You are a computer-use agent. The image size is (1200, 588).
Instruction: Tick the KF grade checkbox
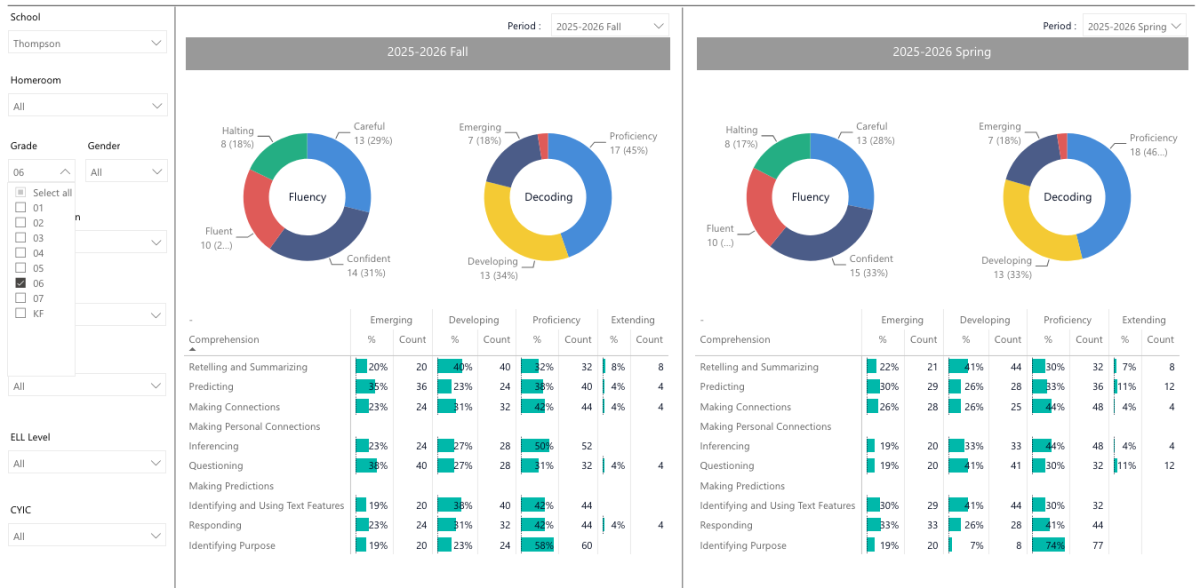tap(20, 314)
